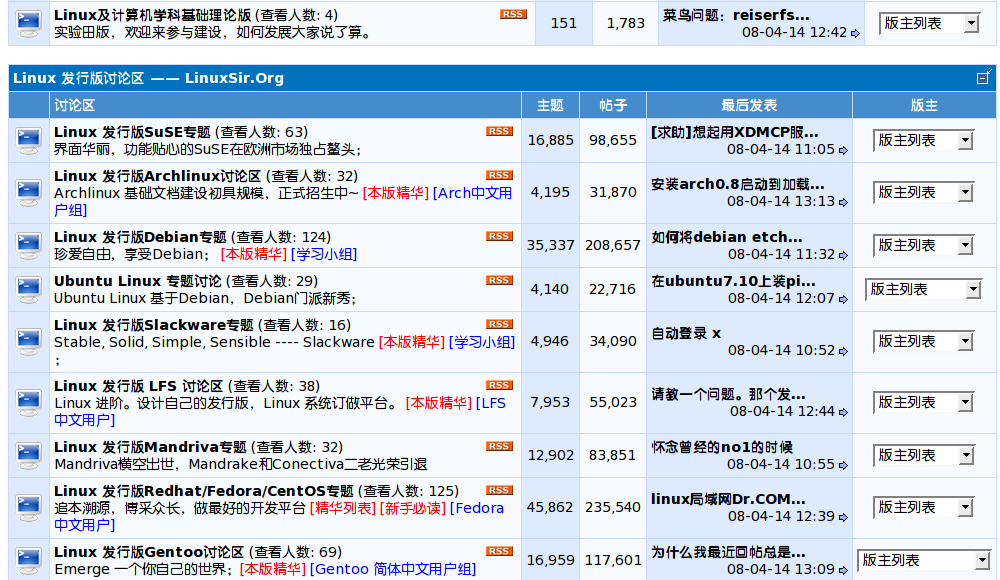Viewport: 1000px width, 580px height.
Task: Open Linux 发行版 LFS 讨论区
Action: 138,387
